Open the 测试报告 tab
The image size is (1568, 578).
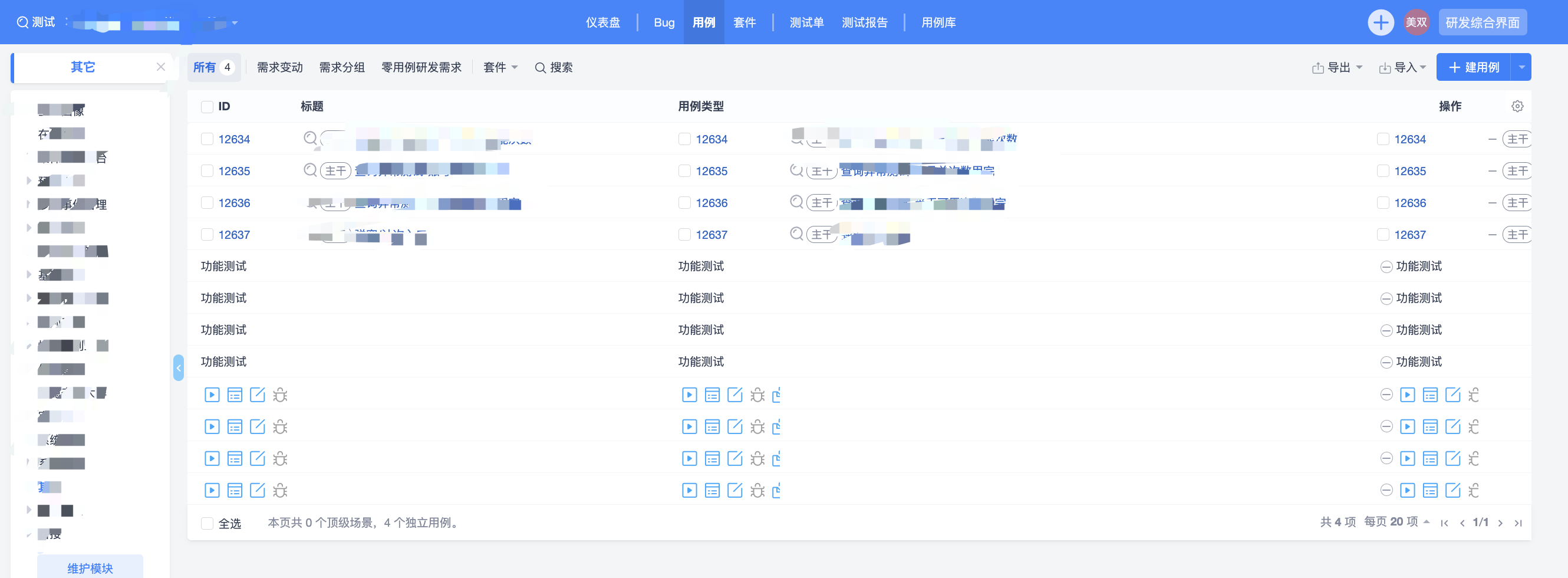864,22
